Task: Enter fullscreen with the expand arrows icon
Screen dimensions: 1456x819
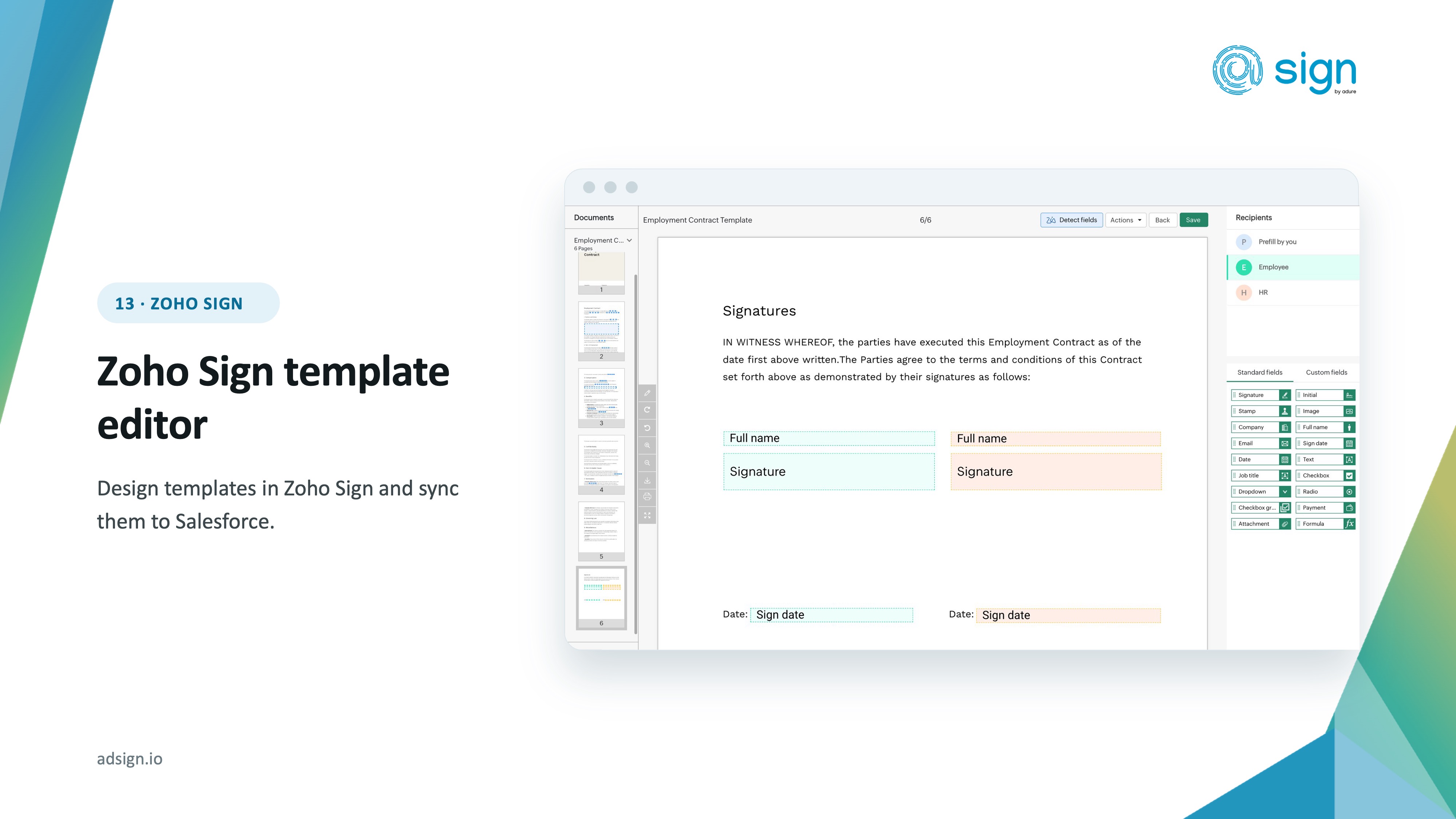Action: click(647, 515)
